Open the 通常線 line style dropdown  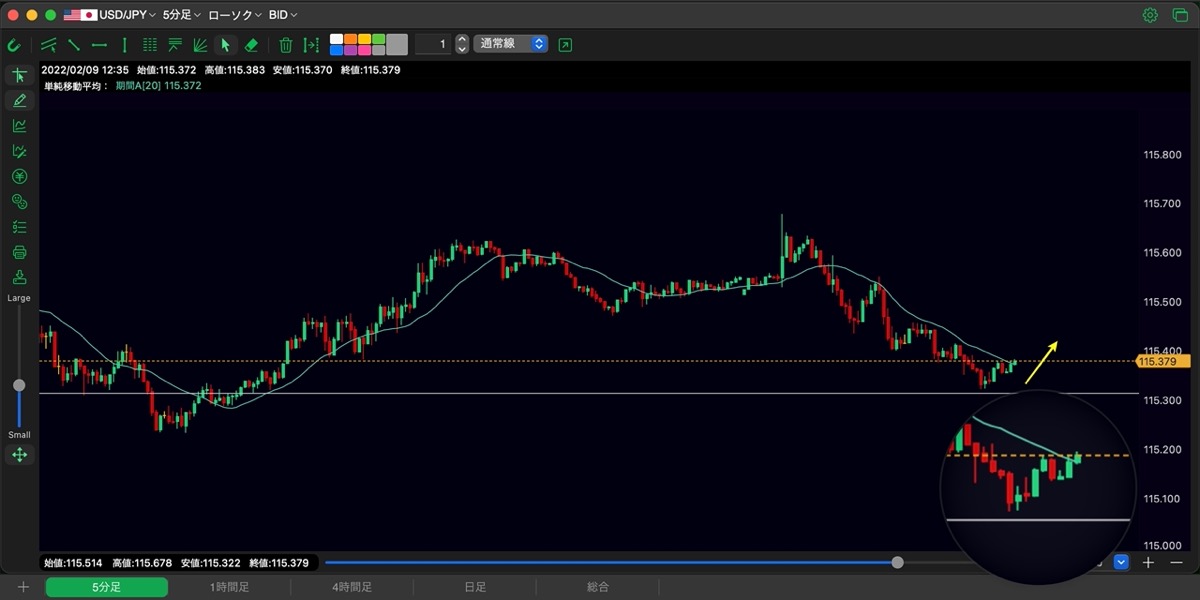point(510,44)
